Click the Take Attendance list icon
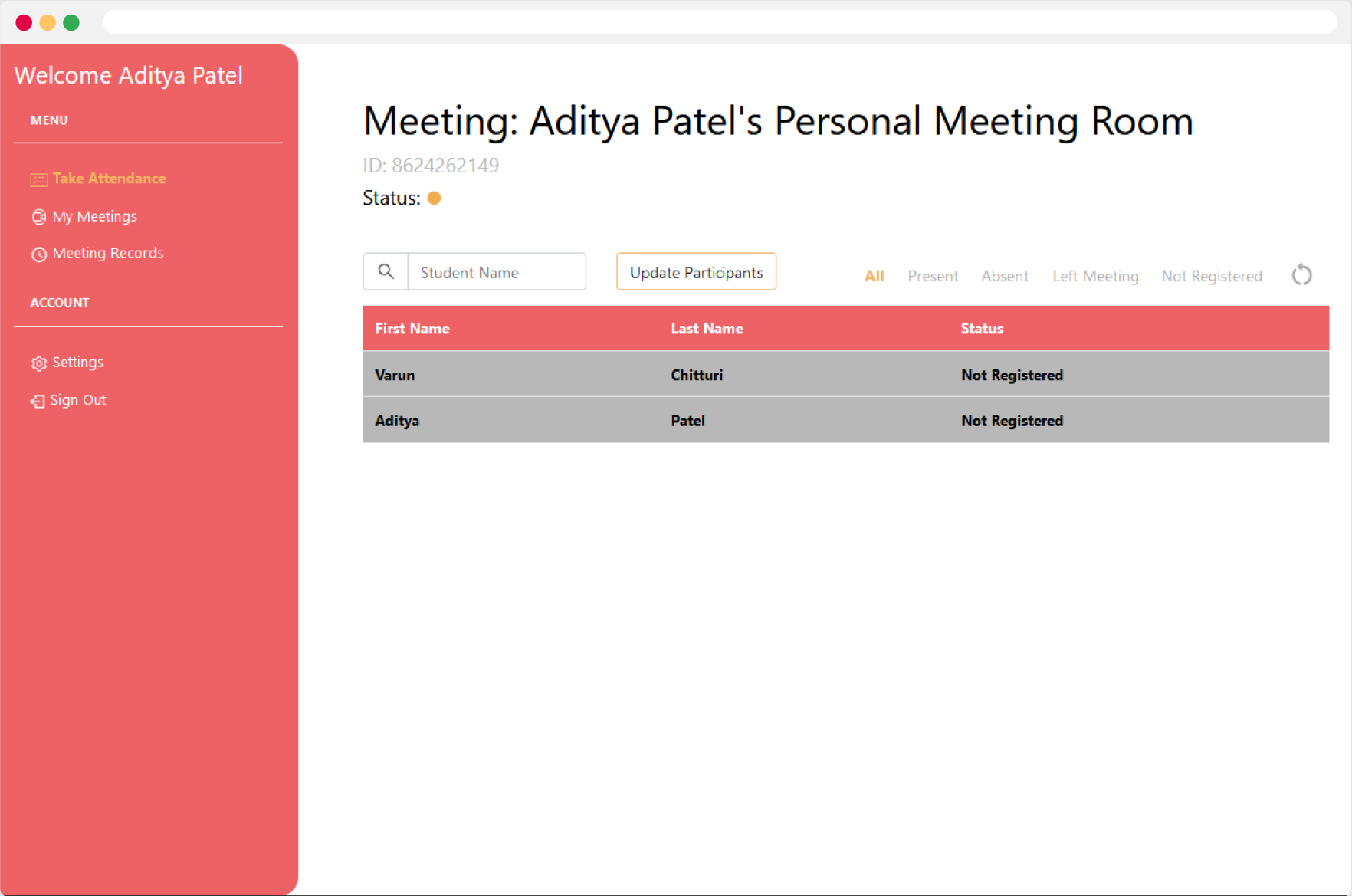The width and height of the screenshot is (1352, 896). (x=39, y=179)
